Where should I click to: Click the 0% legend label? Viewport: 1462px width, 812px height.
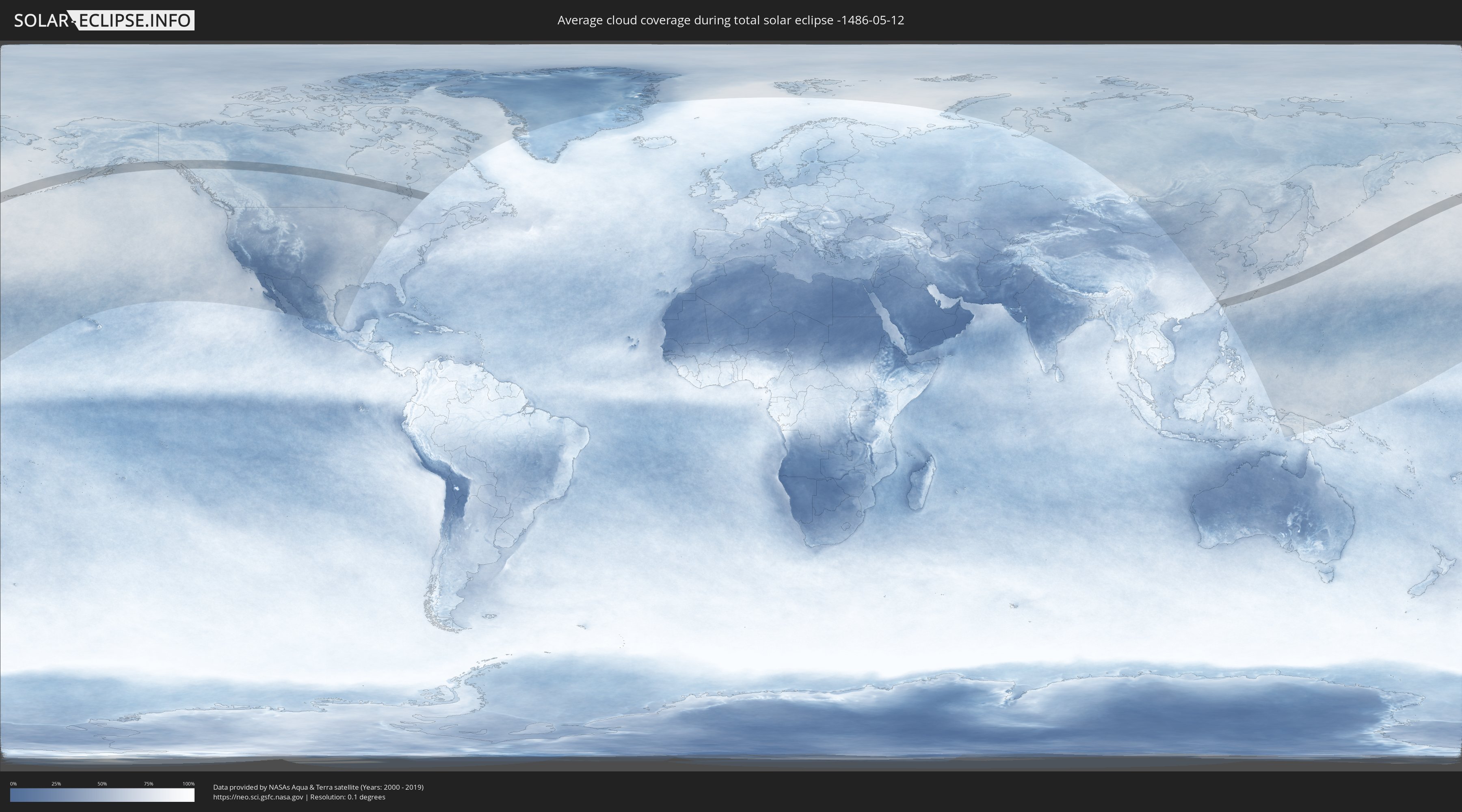point(14,784)
